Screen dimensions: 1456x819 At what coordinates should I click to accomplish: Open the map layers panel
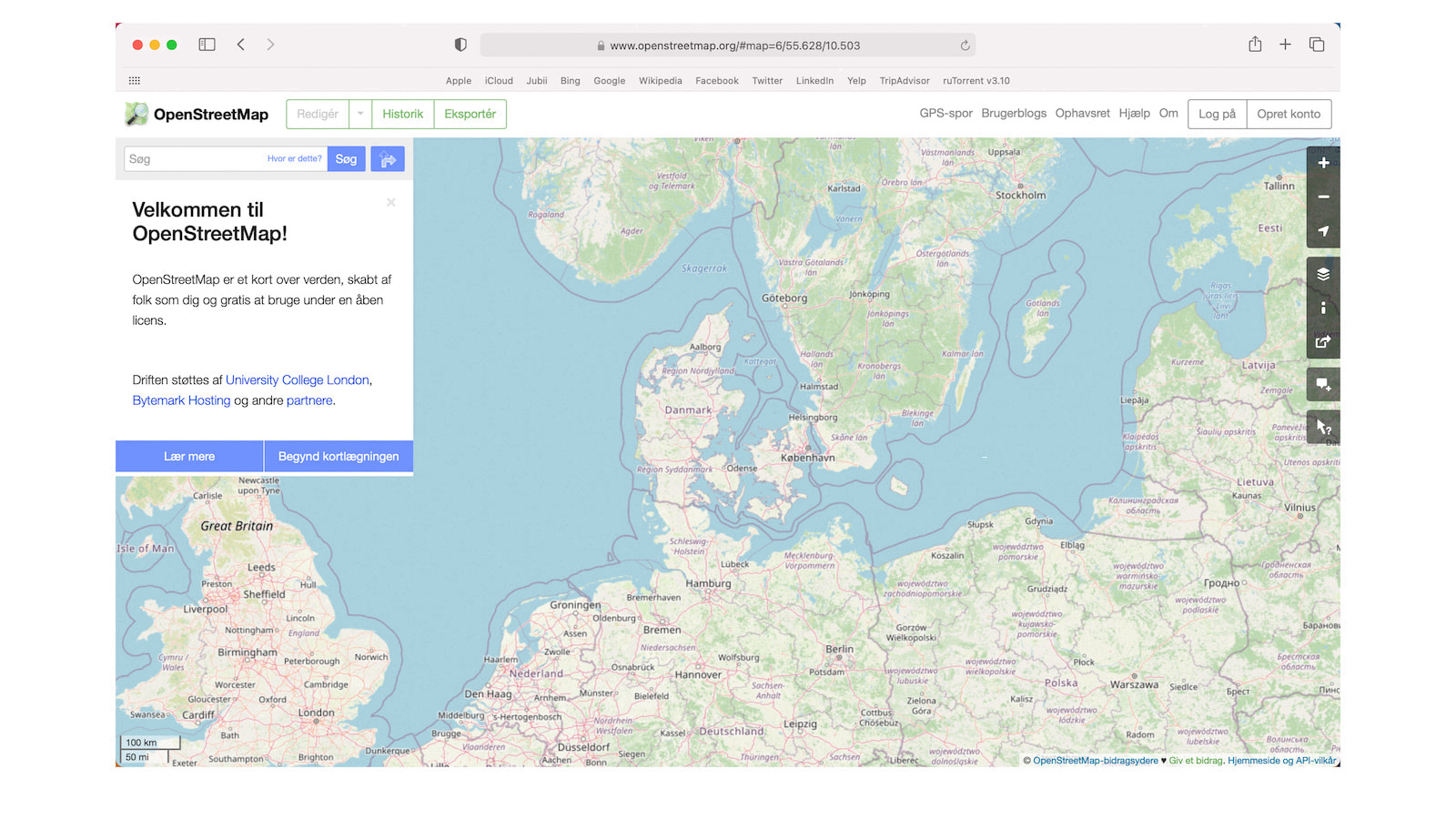[1323, 272]
